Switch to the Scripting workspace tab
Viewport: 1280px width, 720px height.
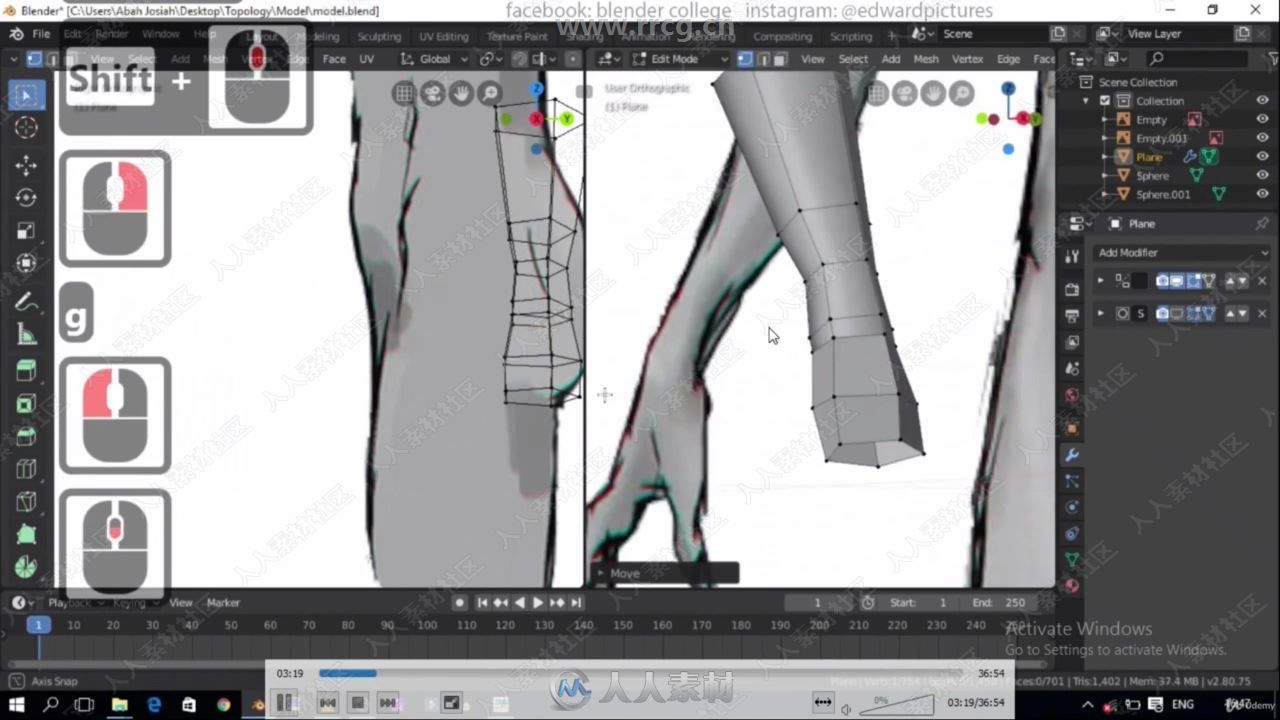(851, 36)
